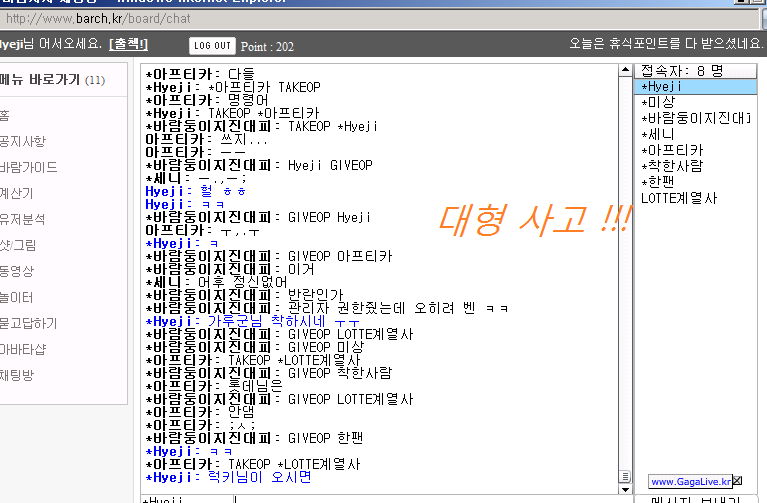Open 공지사항 in the sidebar menu
This screenshot has height=503, width=767.
coord(22,141)
